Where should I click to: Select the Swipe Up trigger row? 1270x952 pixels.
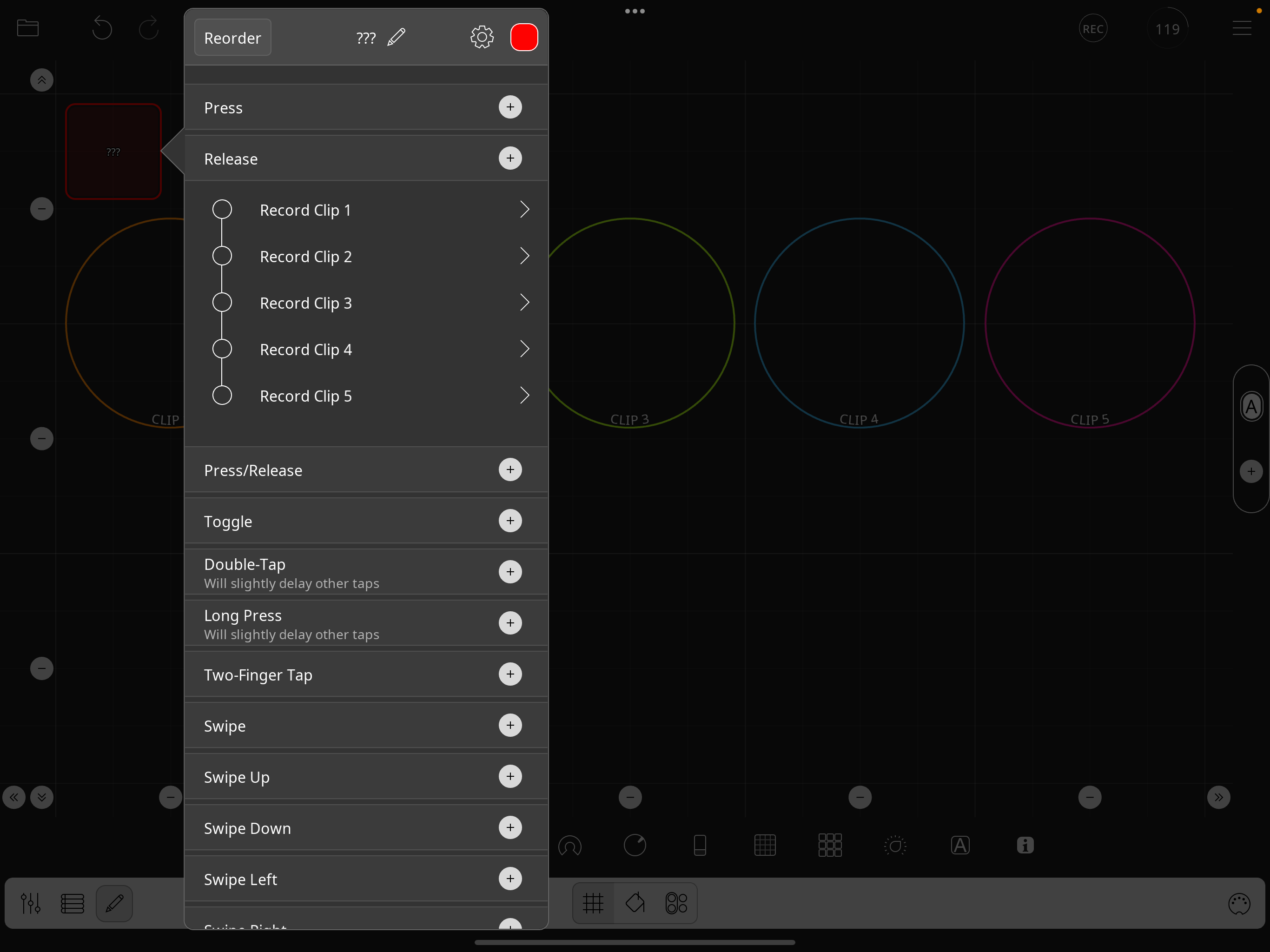(x=366, y=776)
